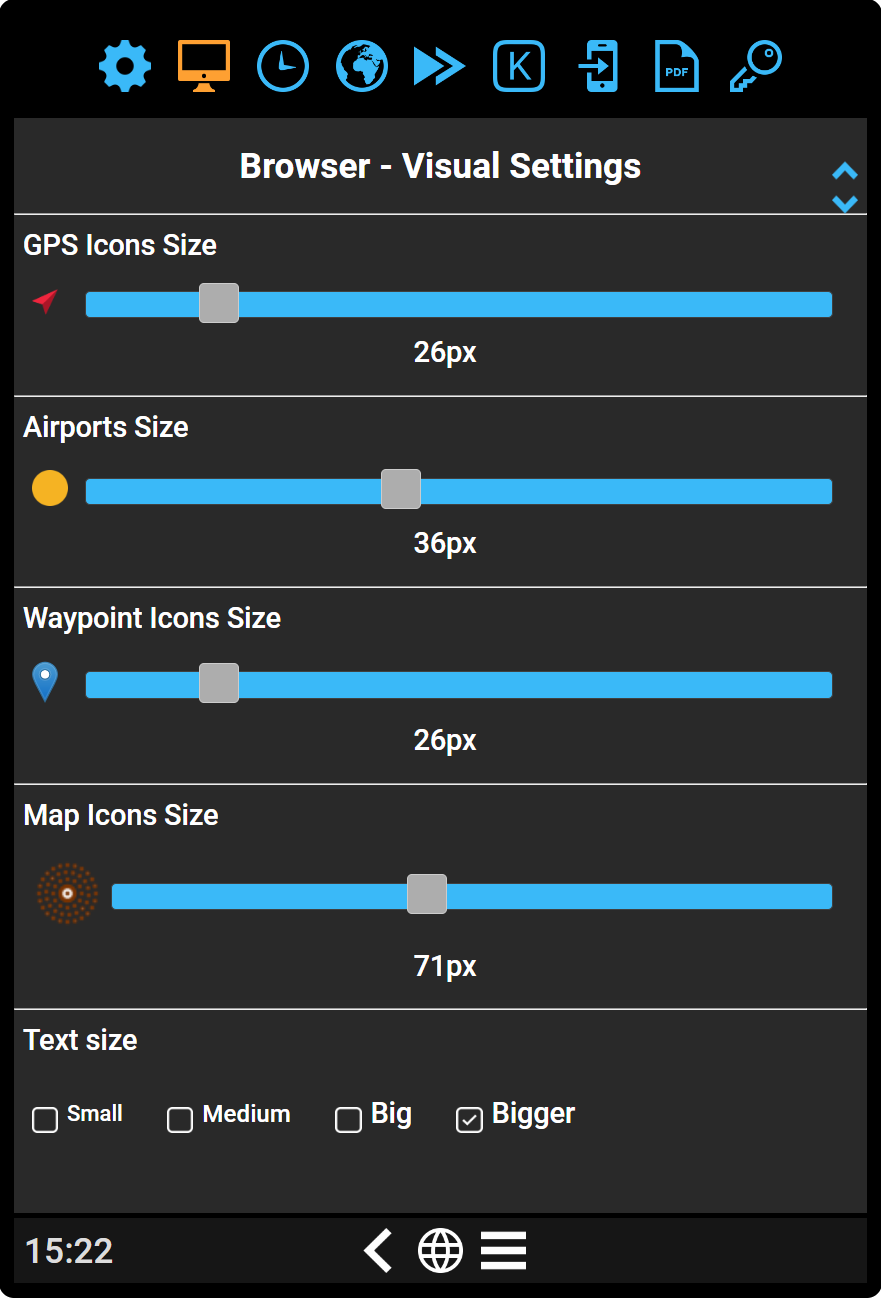Enable the Small text size checkbox
Viewport: 881px width, 1298px height.
click(x=44, y=1120)
